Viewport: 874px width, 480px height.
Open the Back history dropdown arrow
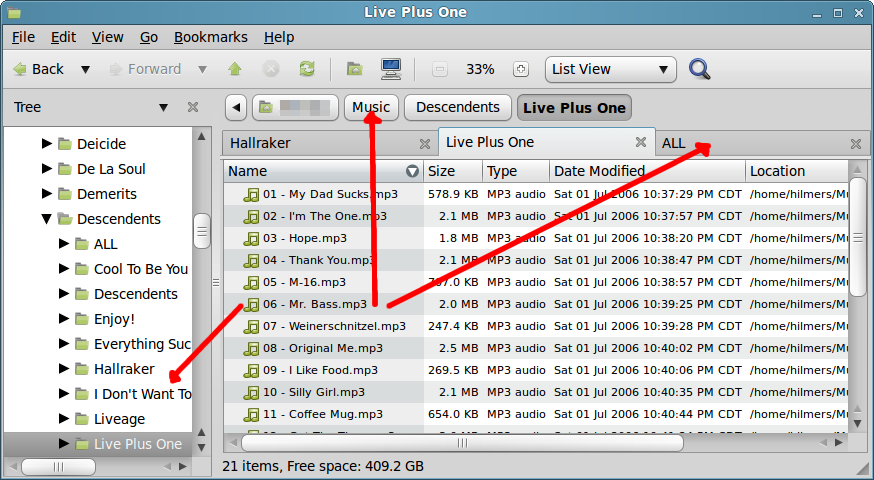point(85,69)
